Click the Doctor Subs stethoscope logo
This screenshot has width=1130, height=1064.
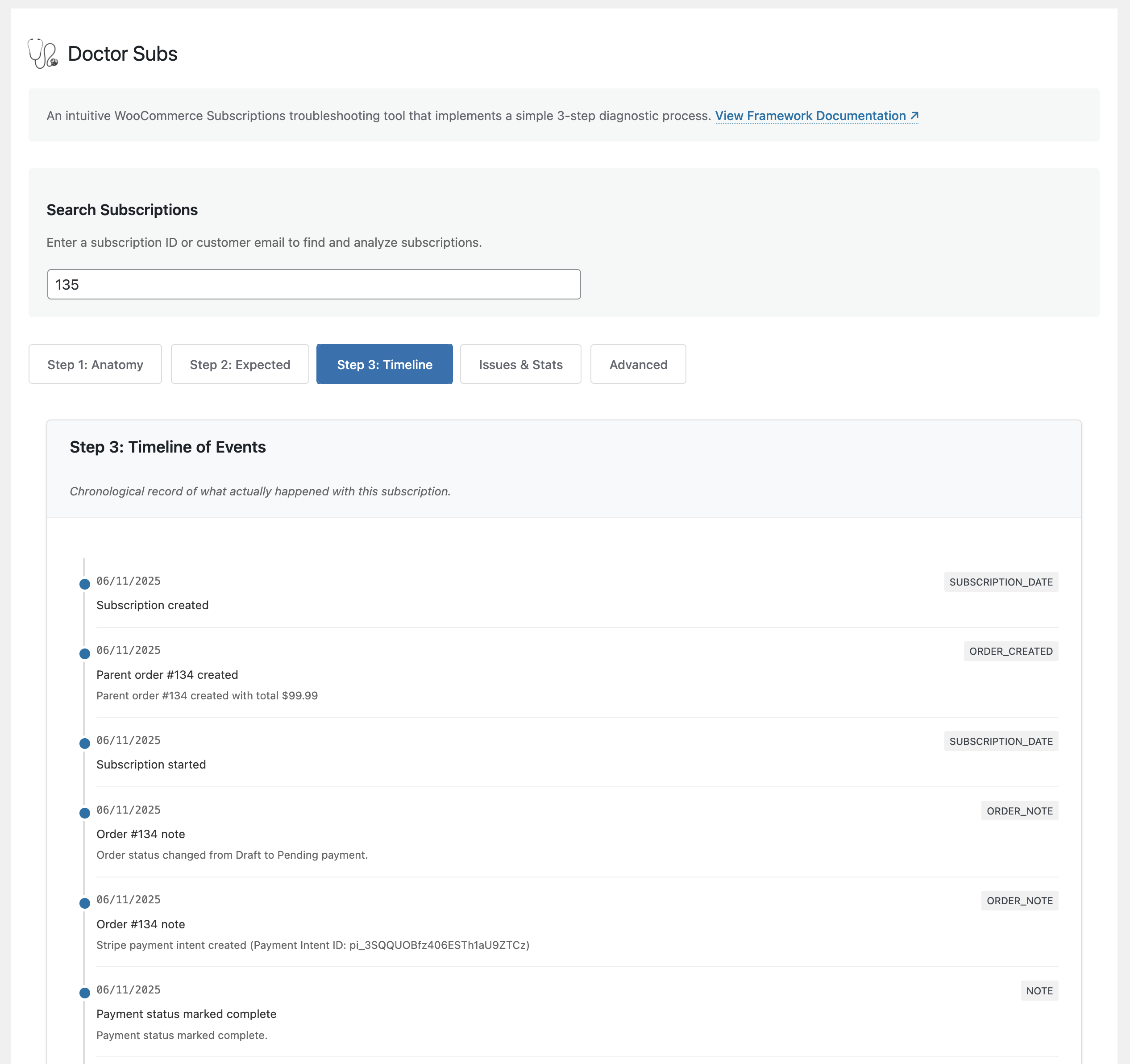click(x=43, y=54)
